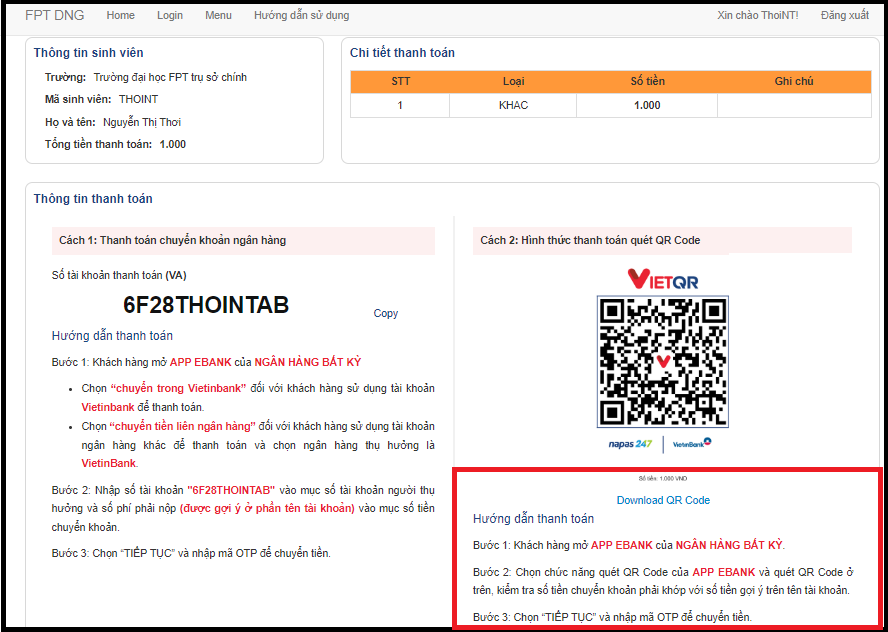Click the Số tiền: 1.000 VND caption under the QR
This screenshot has width=888, height=632.
pyautogui.click(x=663, y=479)
